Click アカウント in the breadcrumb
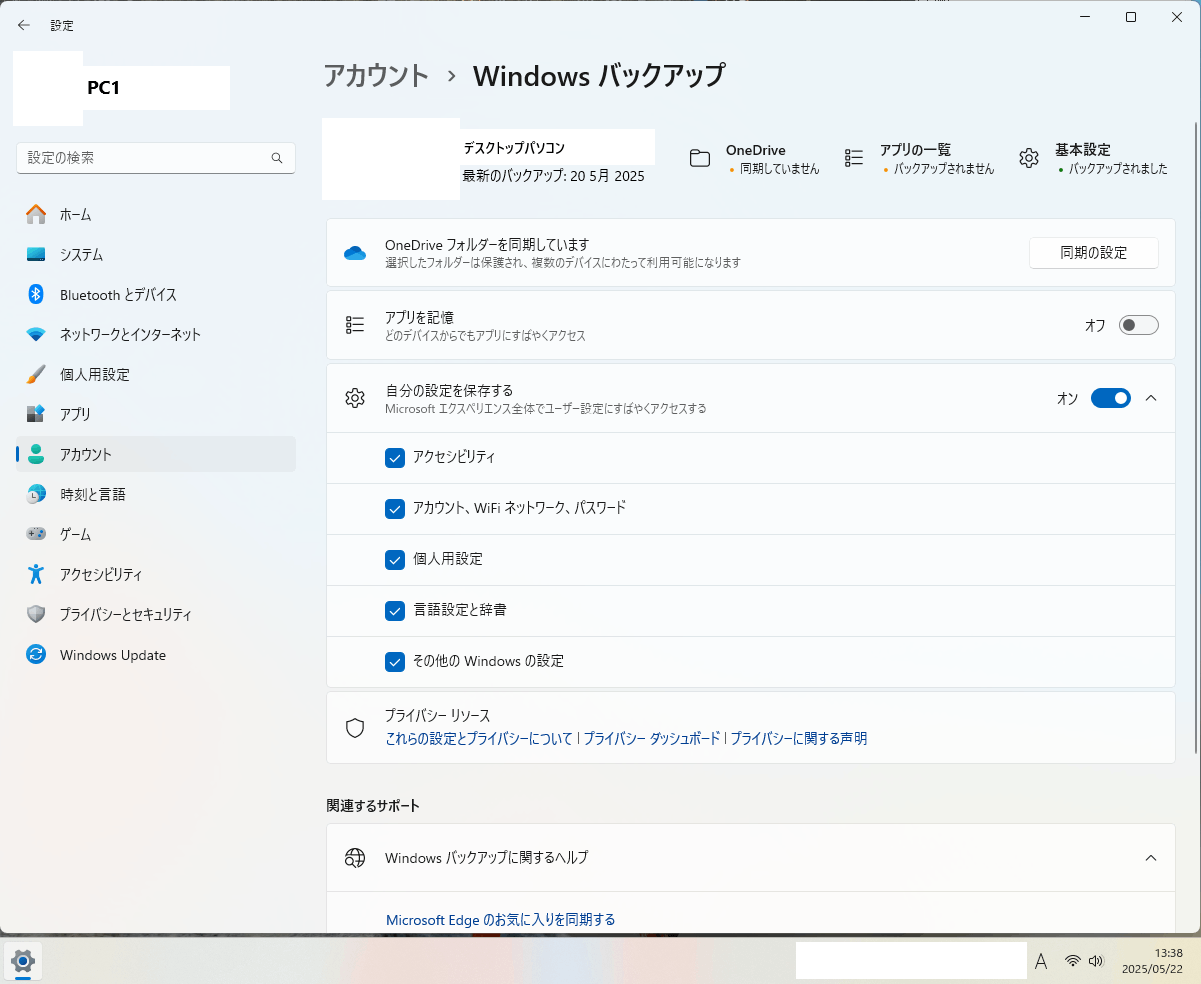1201x984 pixels. (376, 75)
